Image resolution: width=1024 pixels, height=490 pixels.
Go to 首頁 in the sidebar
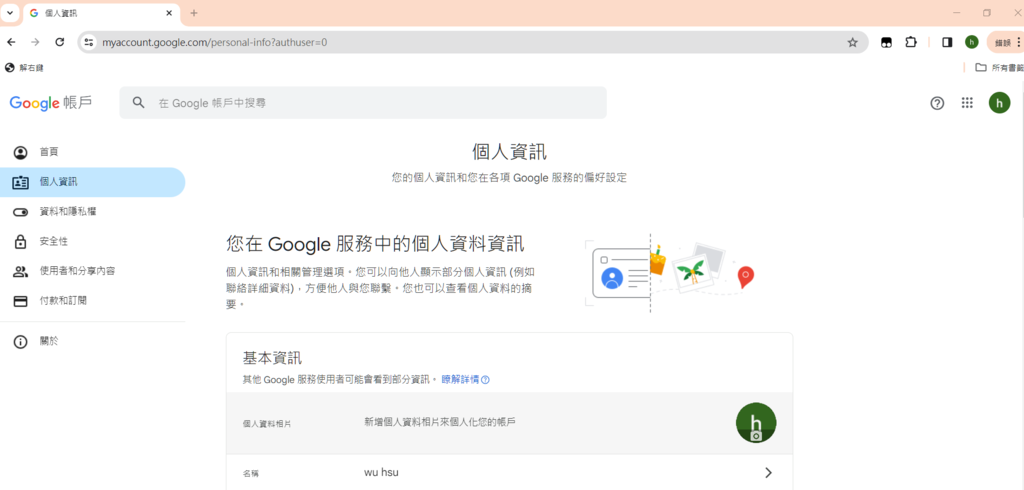(x=93, y=152)
